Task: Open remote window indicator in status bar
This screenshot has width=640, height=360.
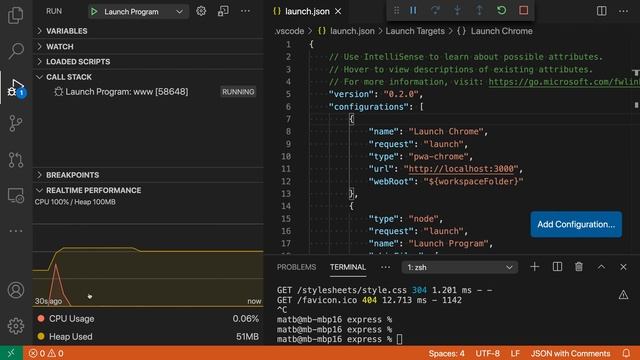Action: [x=11, y=353]
